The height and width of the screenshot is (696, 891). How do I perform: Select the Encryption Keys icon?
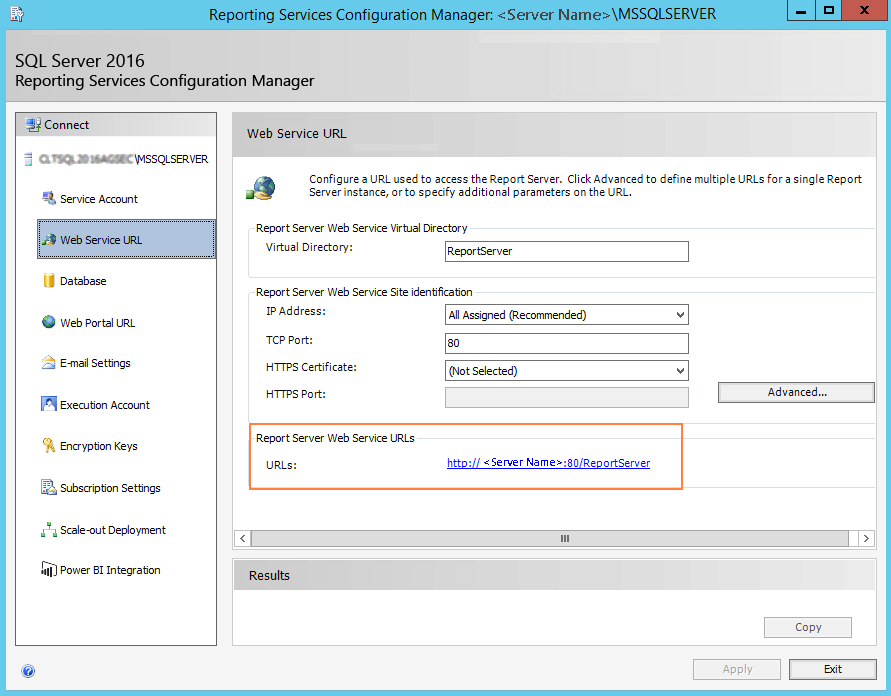click(x=48, y=446)
